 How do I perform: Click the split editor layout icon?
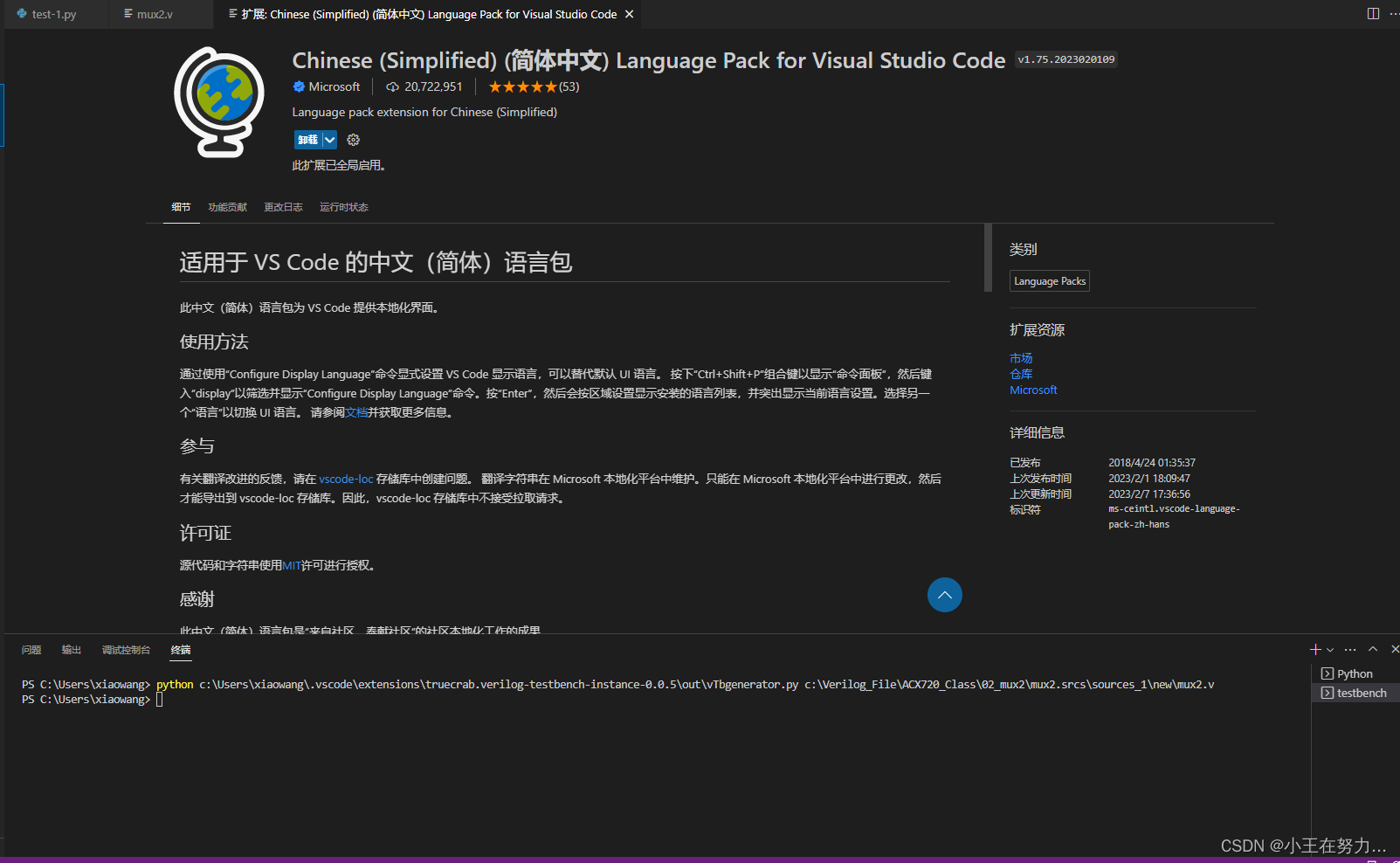(x=1373, y=14)
